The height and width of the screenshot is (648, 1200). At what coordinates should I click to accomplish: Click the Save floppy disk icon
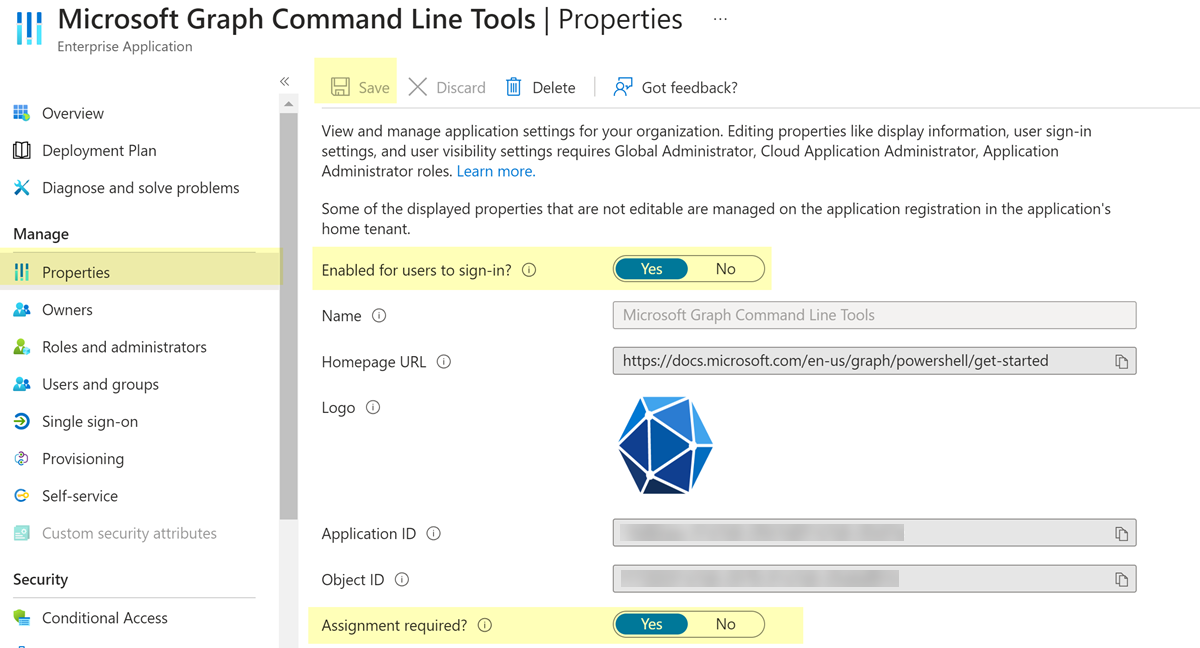340,87
